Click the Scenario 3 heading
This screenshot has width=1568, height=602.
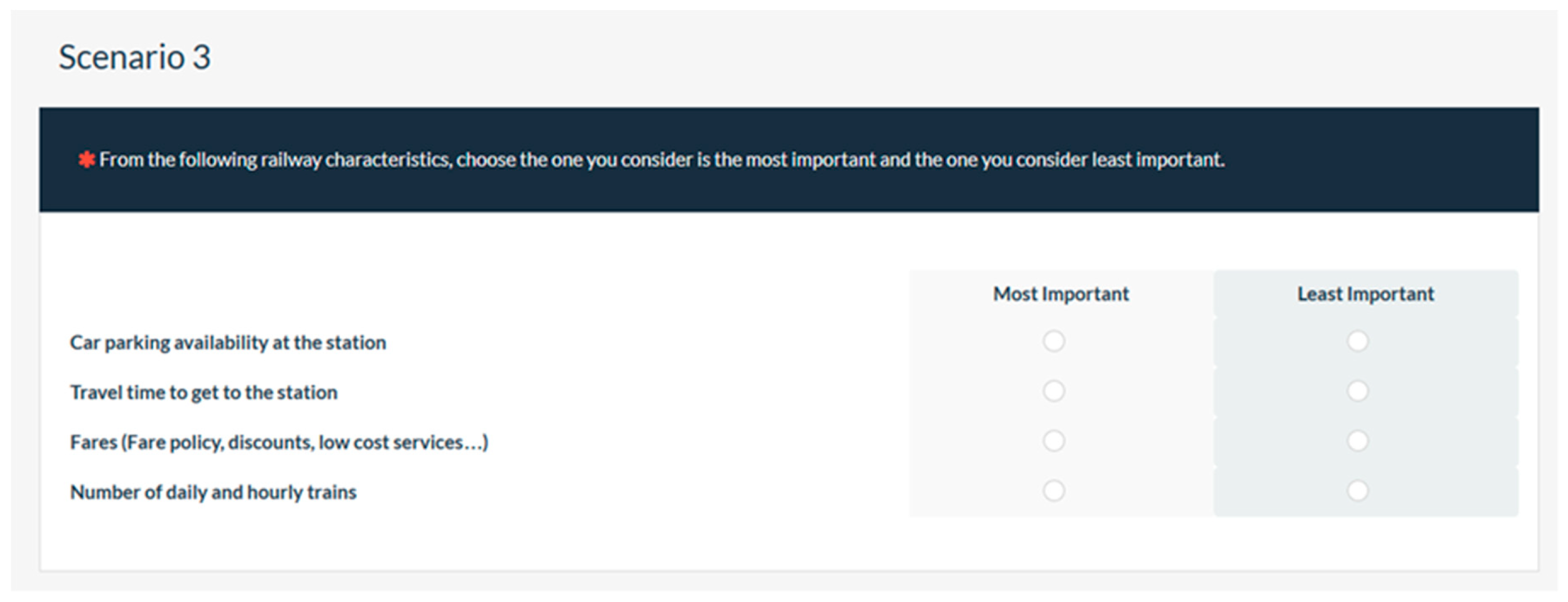(x=134, y=58)
